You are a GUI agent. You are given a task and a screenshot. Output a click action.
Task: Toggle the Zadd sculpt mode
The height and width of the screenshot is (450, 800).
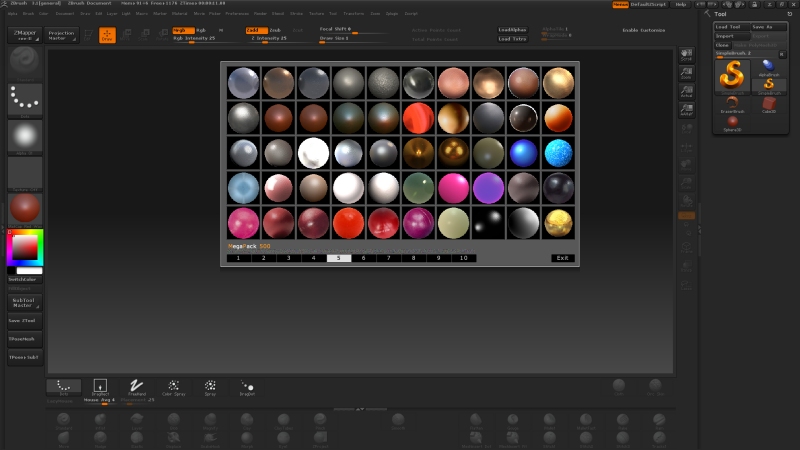[256, 30]
